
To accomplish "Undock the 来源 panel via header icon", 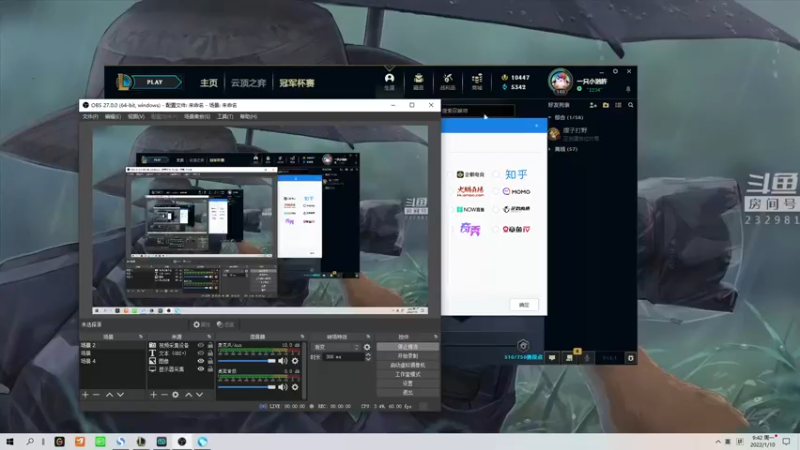I will click(x=209, y=337).
